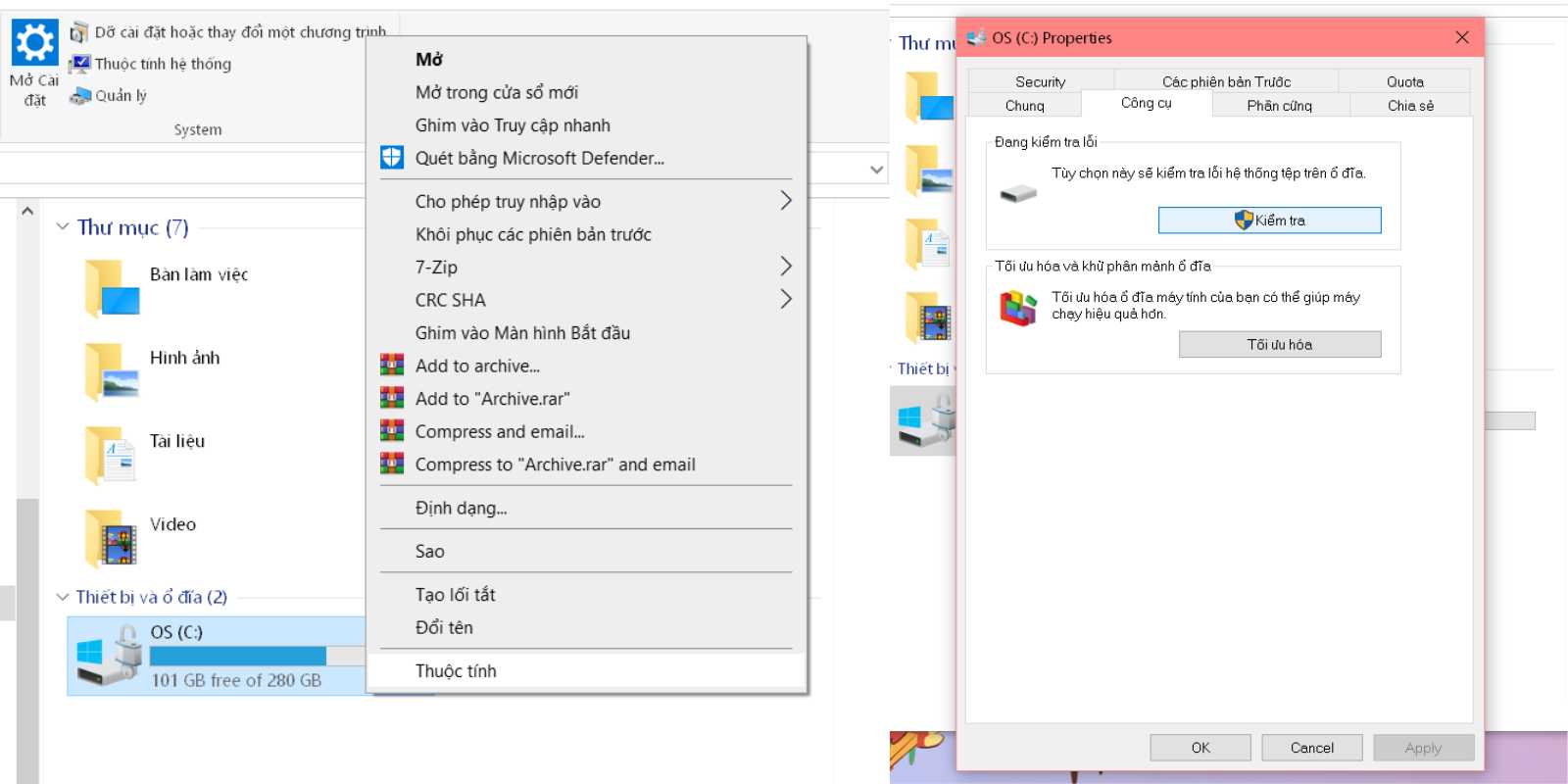
Task: Select Định dạng... in context menu
Action: (461, 509)
